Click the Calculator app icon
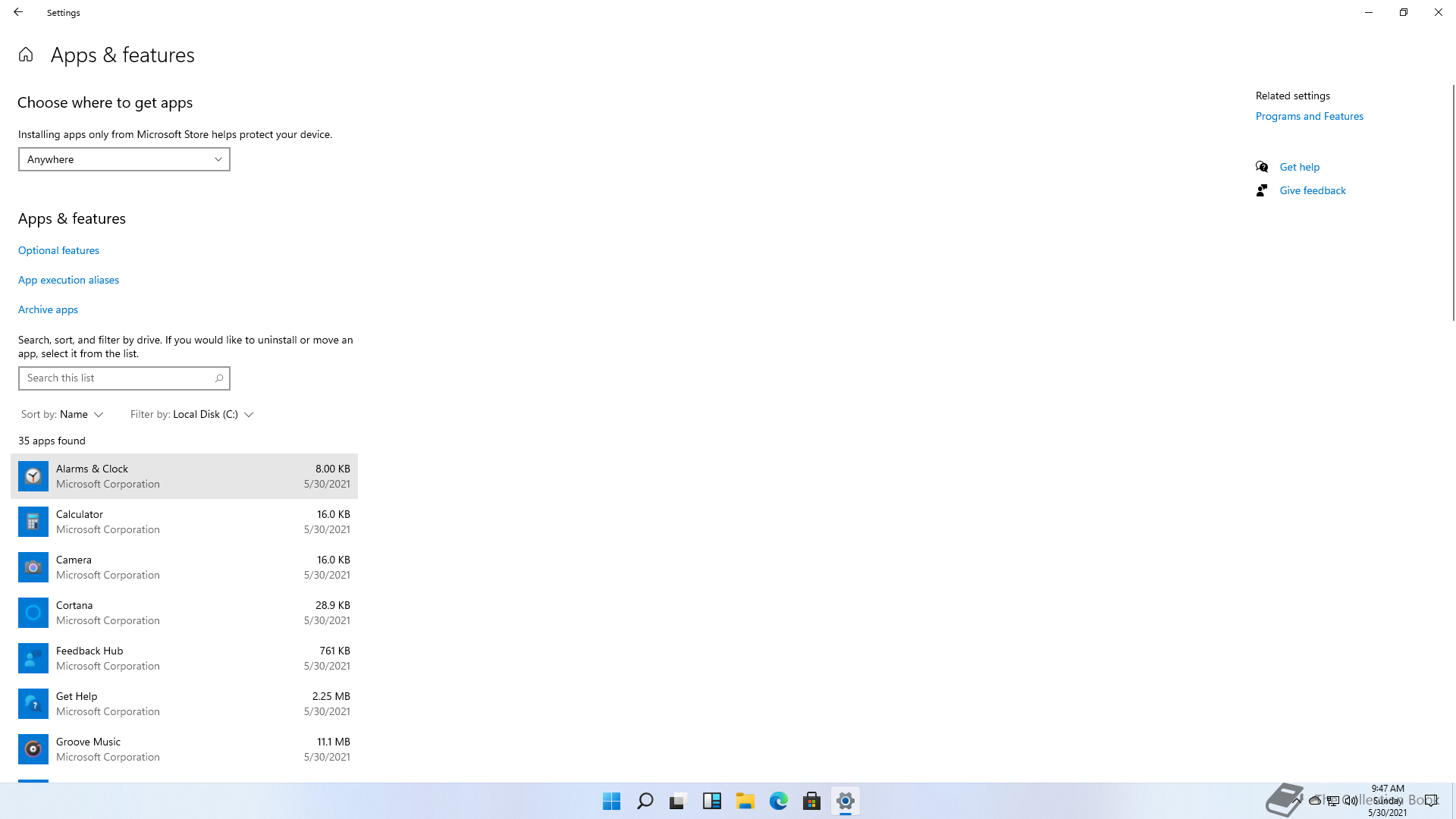The height and width of the screenshot is (819, 1456). (x=33, y=522)
